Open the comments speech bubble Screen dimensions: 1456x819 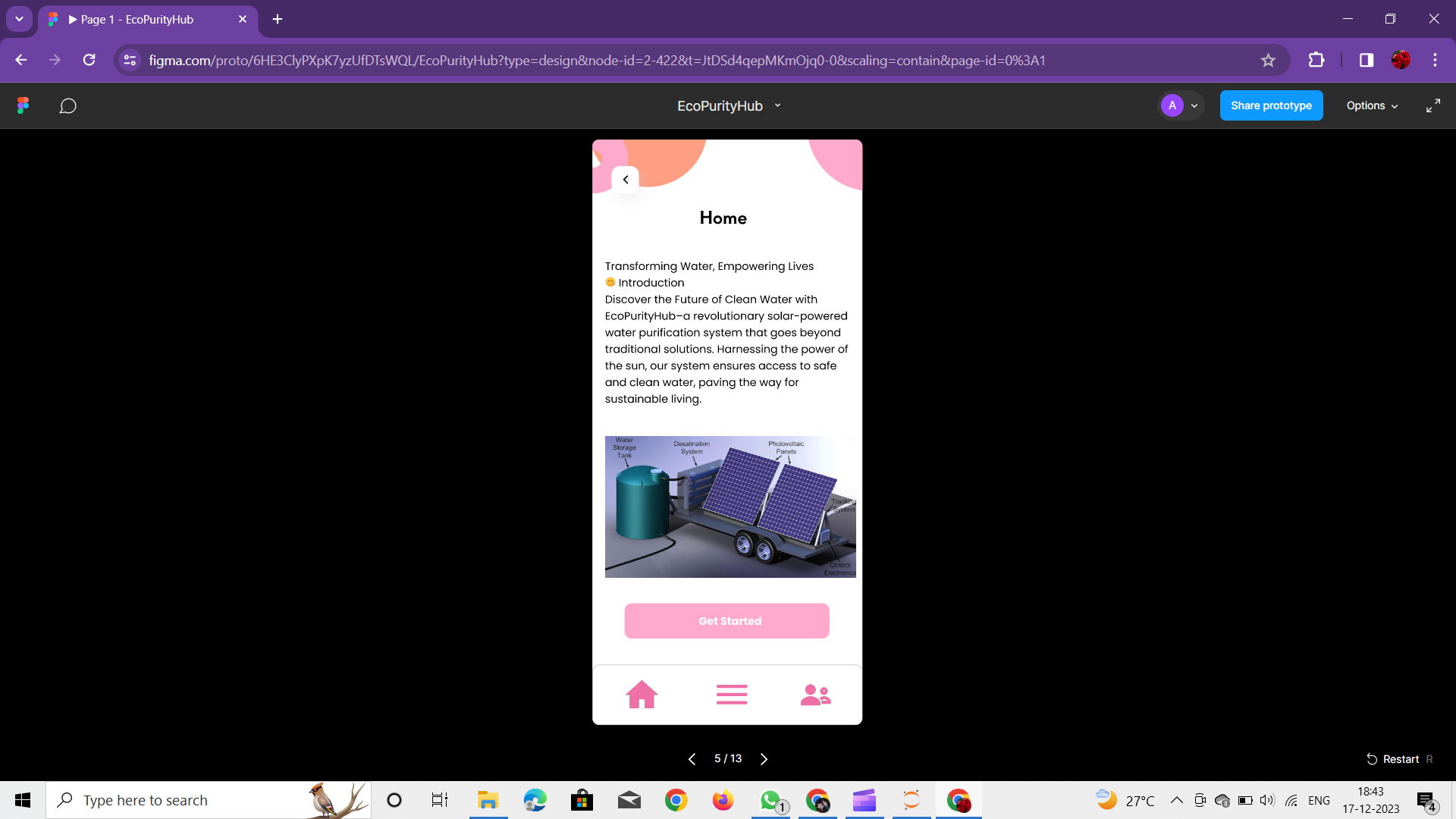67,105
